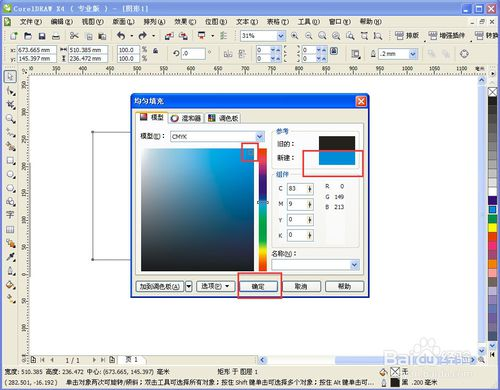Select the Outline tool in toolbox
The image size is (500, 390).
[x=10, y=271]
